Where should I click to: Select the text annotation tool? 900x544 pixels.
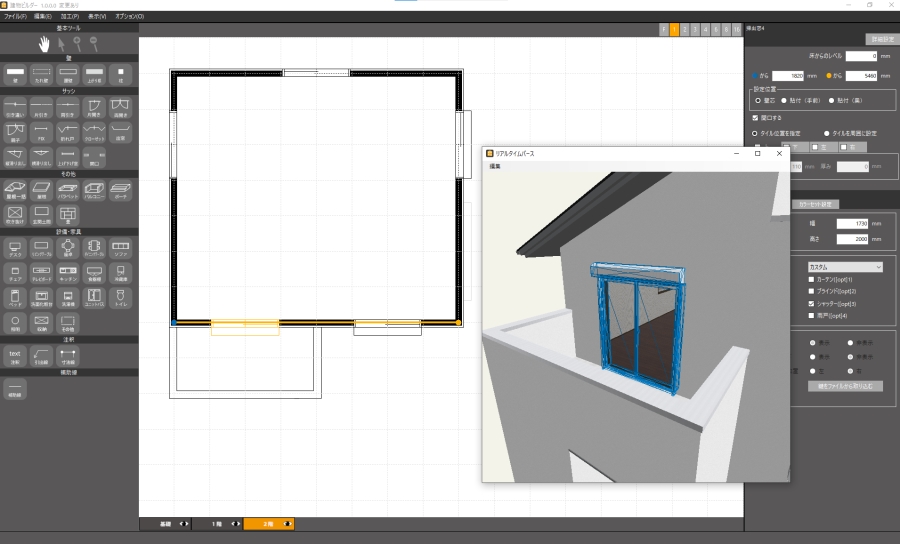point(15,355)
